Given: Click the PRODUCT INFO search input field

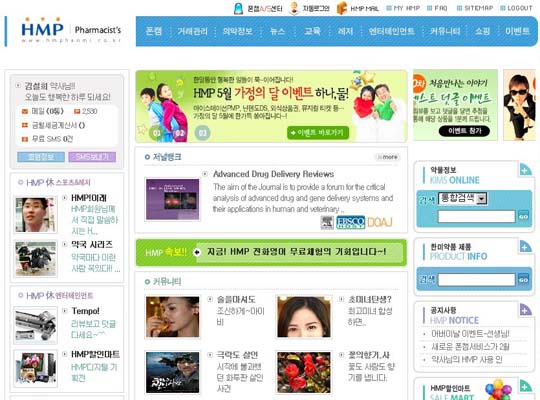Looking at the screenshot, I should click(x=477, y=279).
